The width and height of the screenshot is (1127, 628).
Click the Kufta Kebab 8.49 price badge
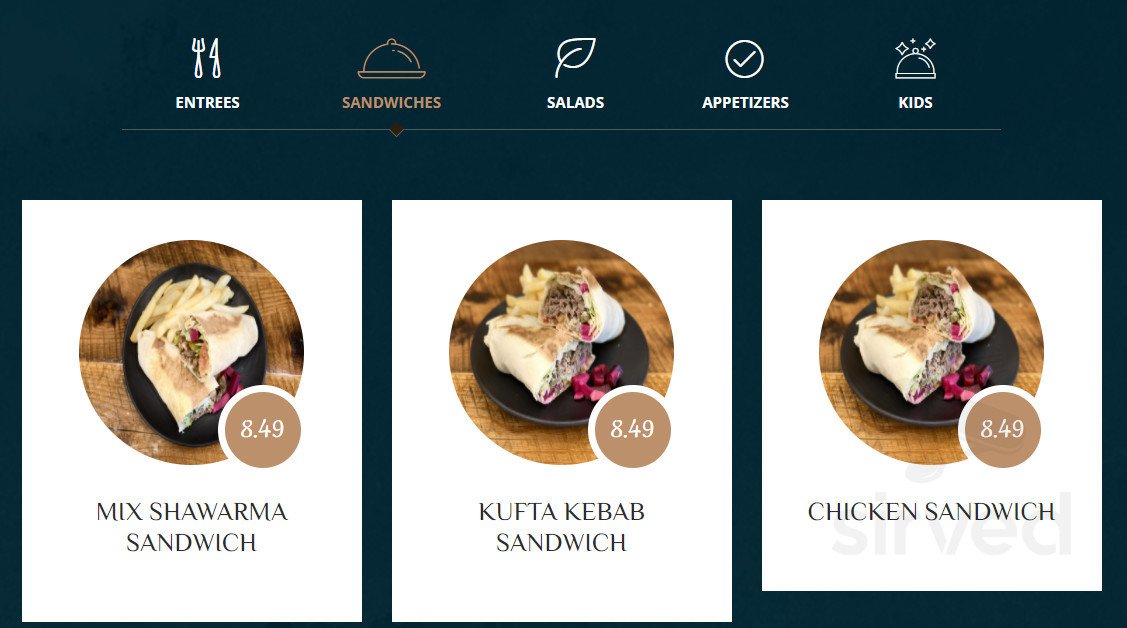coord(632,429)
